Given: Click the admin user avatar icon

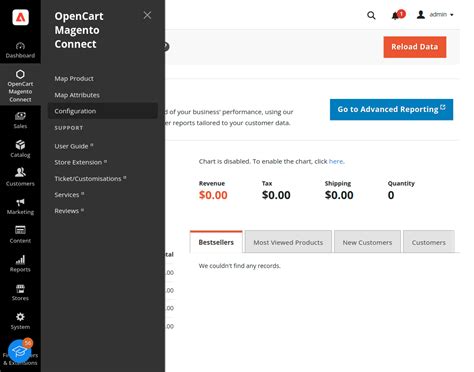Looking at the screenshot, I should (421, 15).
